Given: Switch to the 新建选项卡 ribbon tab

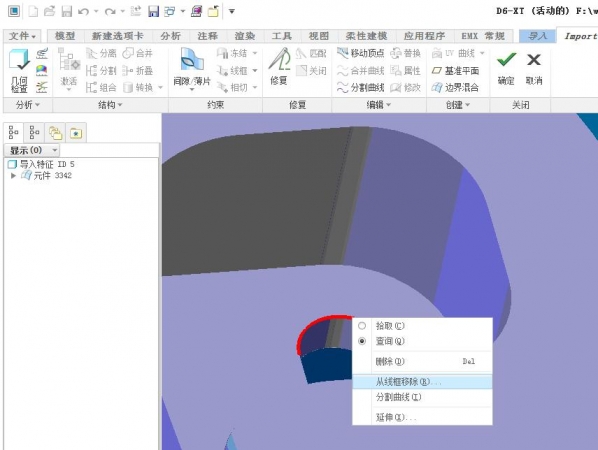Looking at the screenshot, I should click(x=117, y=36).
